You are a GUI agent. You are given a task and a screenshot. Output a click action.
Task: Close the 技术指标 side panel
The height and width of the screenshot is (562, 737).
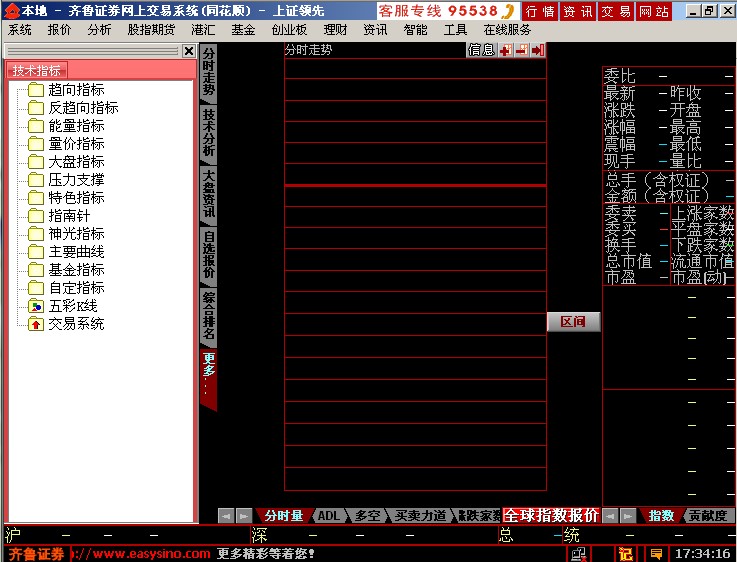point(189,51)
